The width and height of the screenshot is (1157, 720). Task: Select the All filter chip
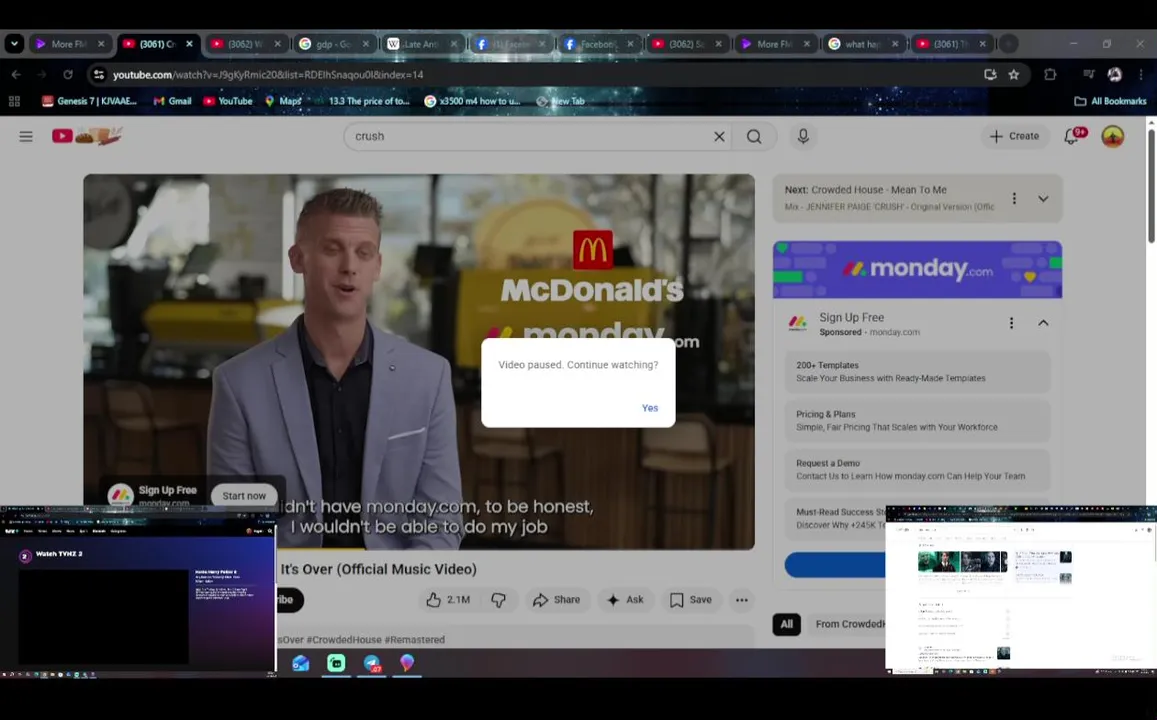(786, 624)
